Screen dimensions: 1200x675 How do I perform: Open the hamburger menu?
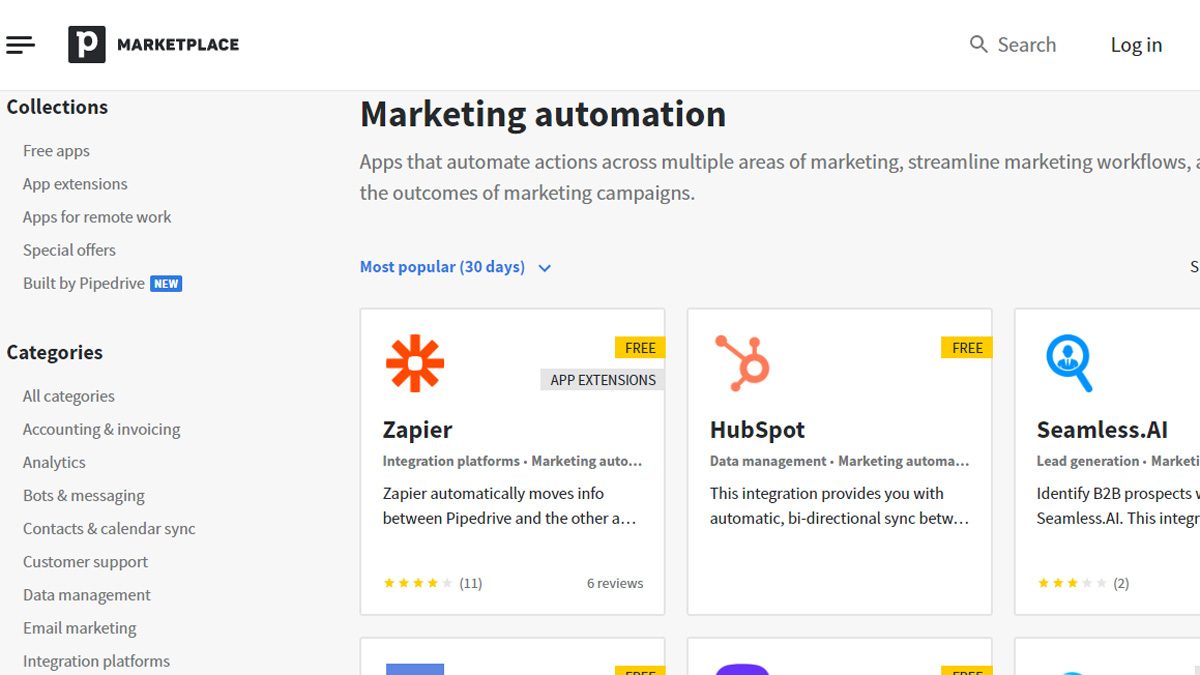pos(20,44)
